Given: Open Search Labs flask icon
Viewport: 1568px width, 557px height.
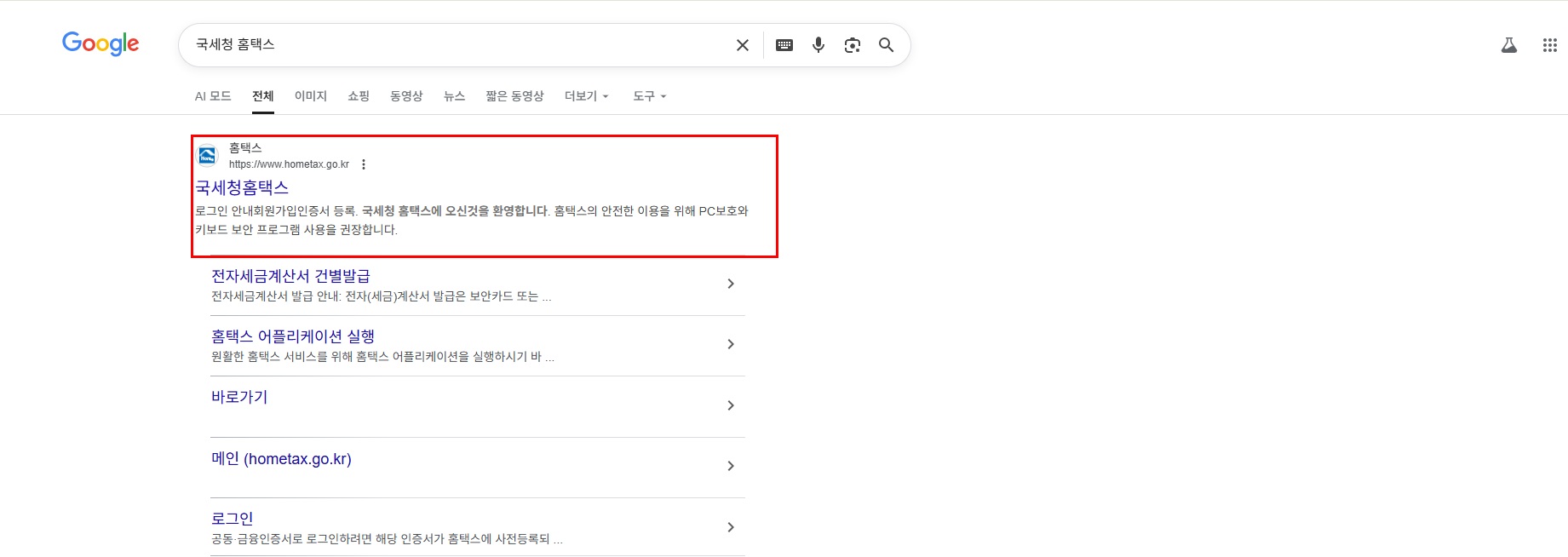Looking at the screenshot, I should point(1509,45).
